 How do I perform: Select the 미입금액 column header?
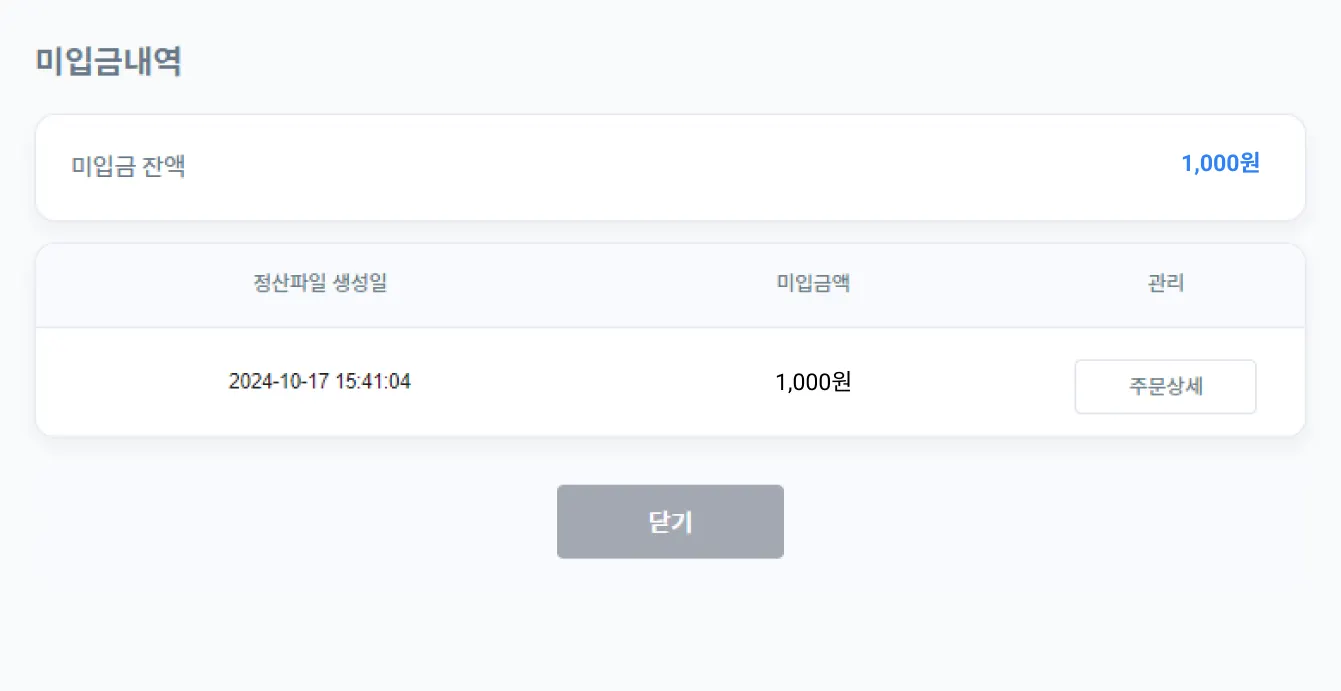(813, 284)
